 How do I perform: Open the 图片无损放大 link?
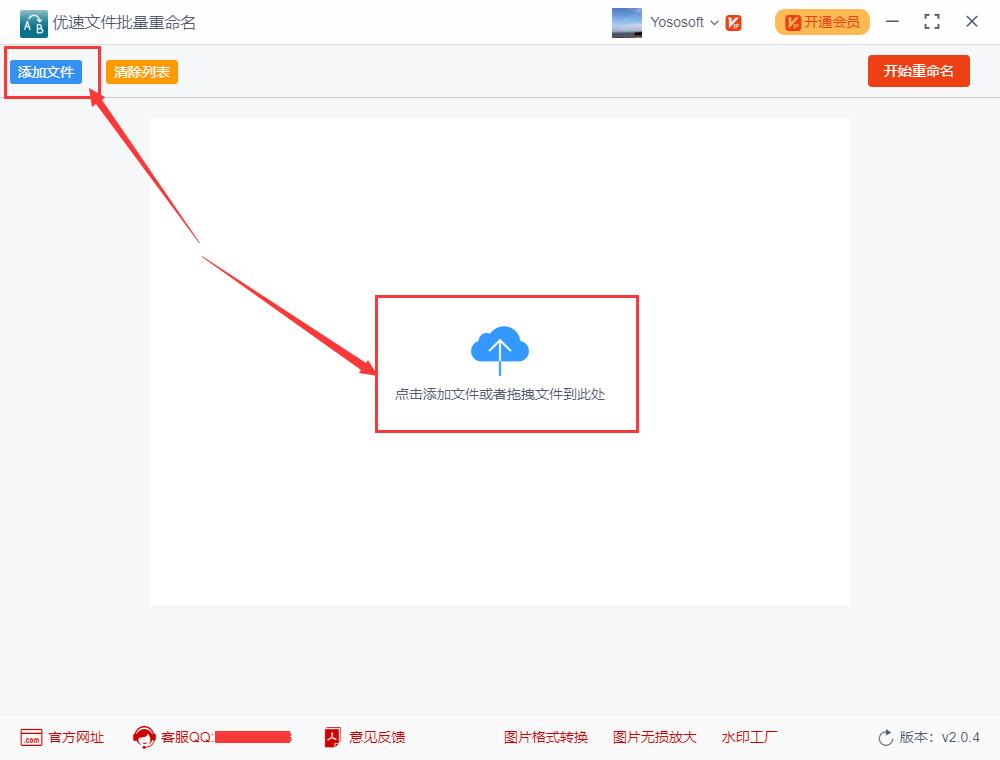[x=654, y=738]
